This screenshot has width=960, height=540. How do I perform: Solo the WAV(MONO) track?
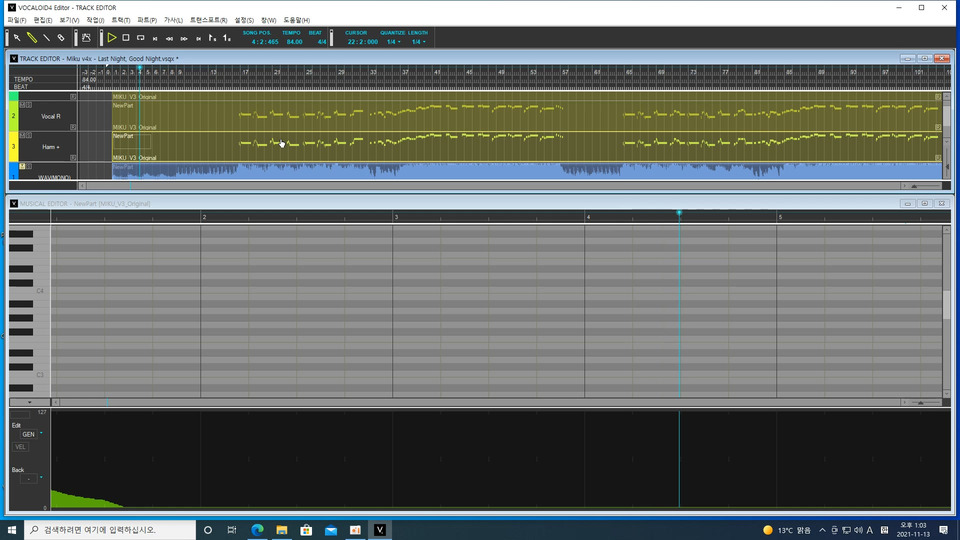tap(29, 166)
